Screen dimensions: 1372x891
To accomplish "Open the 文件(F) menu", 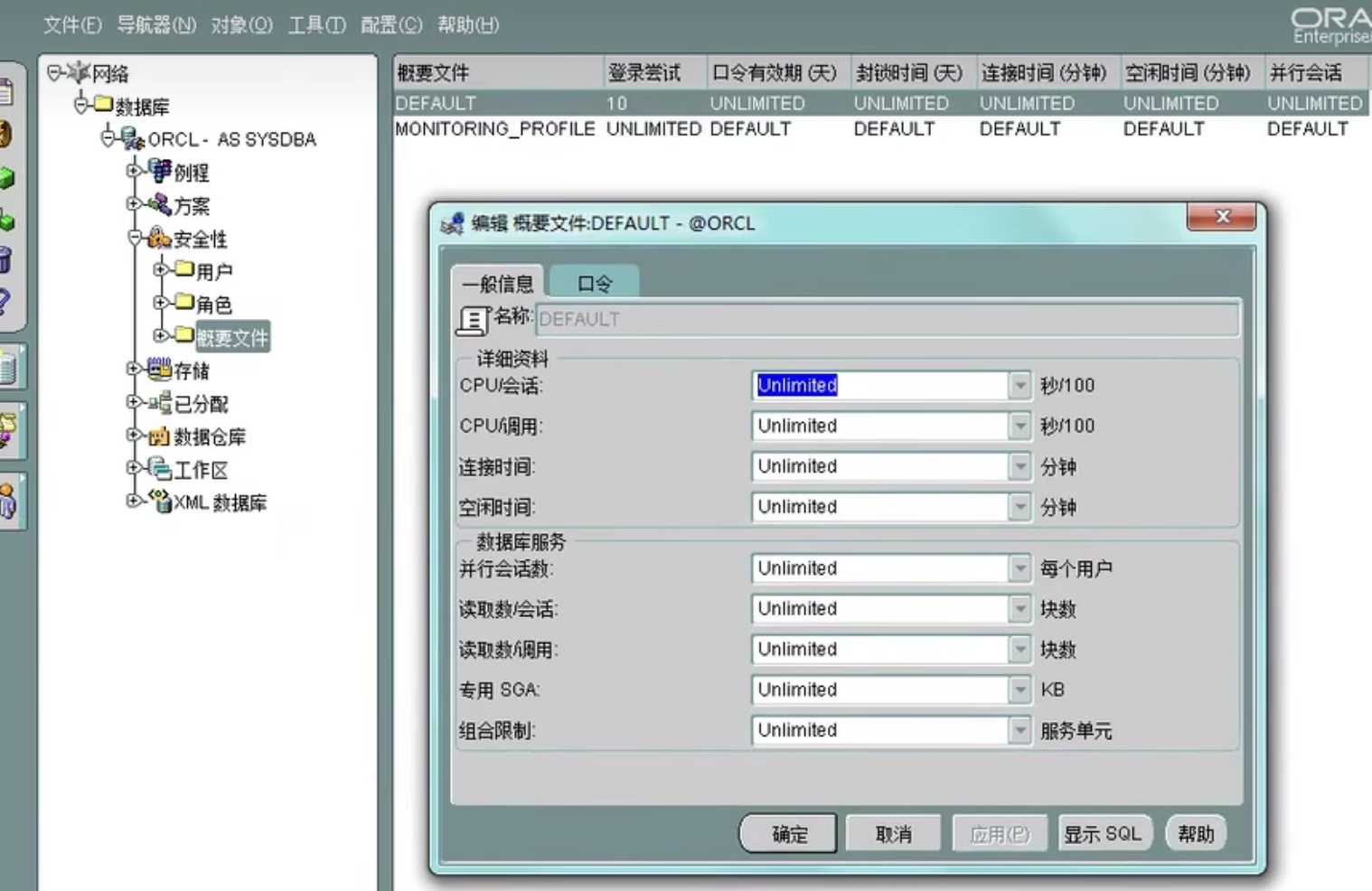I will tap(72, 24).
